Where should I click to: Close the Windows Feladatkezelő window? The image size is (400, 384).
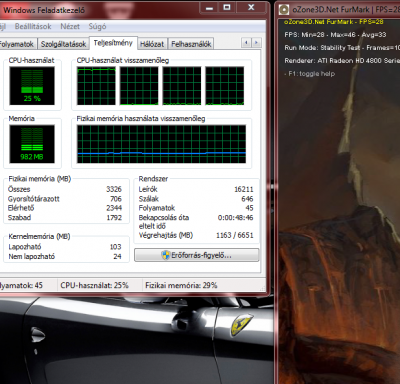(x=251, y=8)
